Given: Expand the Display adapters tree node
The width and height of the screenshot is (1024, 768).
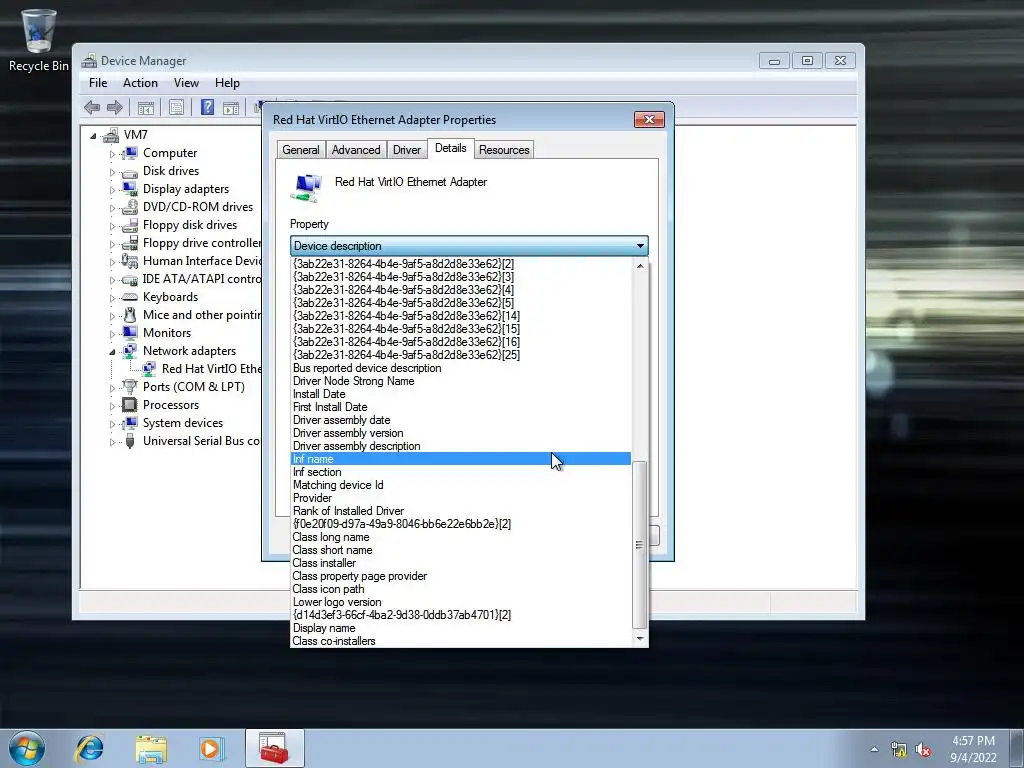Looking at the screenshot, I should point(112,190).
